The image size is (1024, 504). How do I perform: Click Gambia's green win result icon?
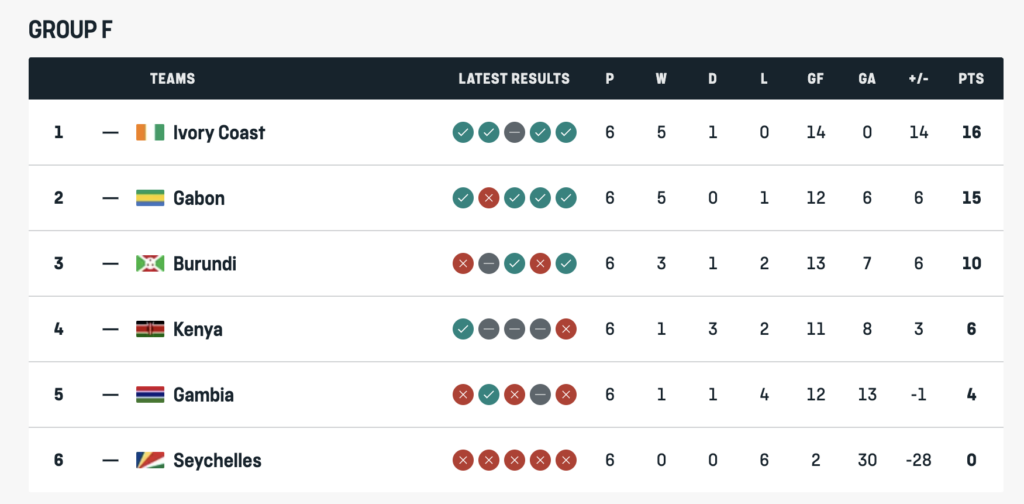click(x=488, y=395)
